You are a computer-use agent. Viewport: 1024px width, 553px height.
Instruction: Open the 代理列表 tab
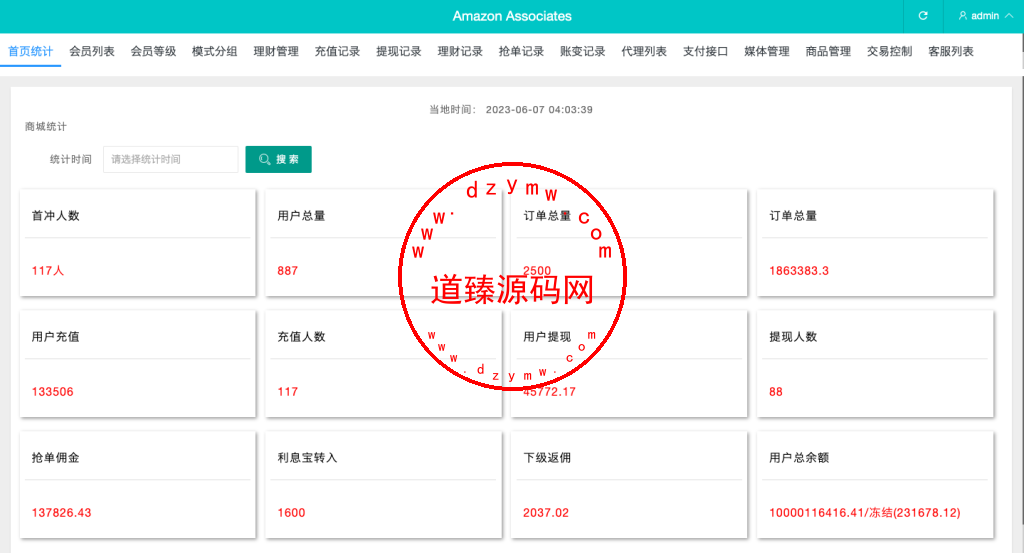coord(645,51)
